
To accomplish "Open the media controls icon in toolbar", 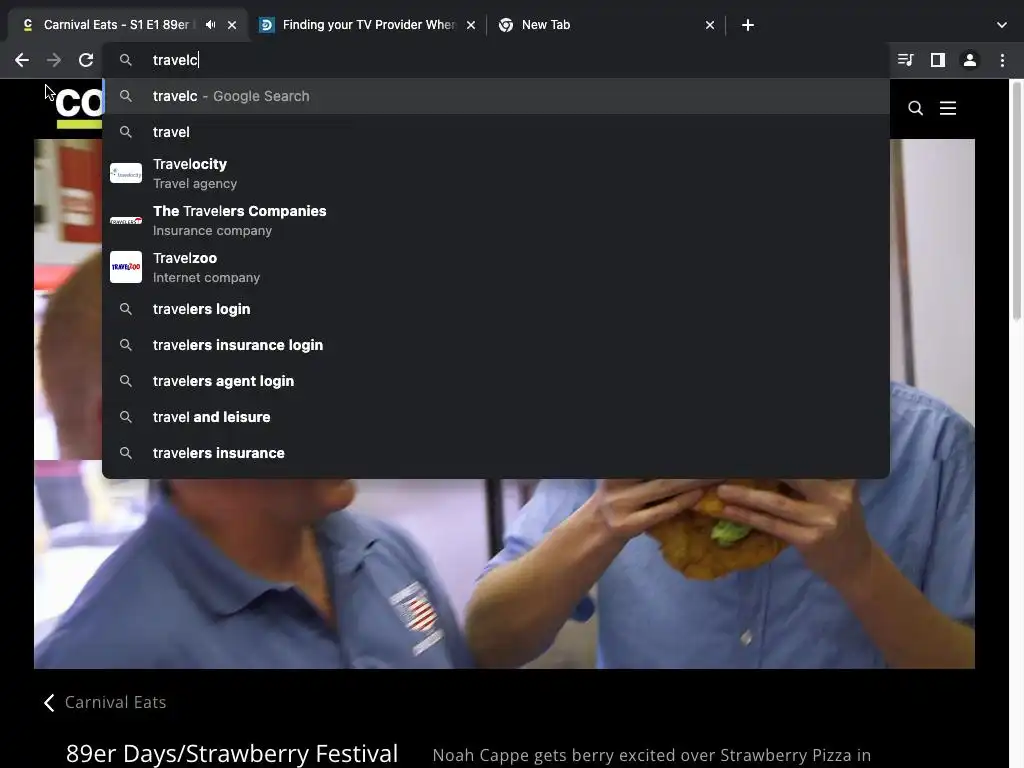I will 905,60.
